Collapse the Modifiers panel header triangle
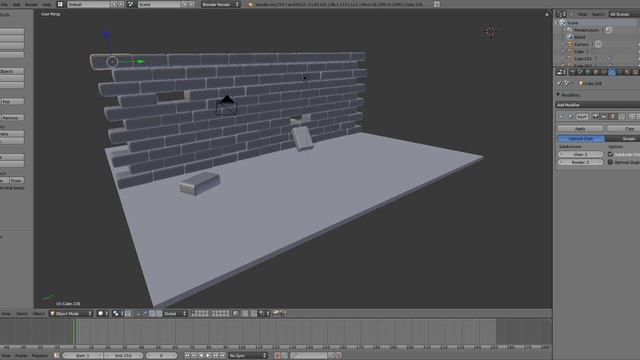This screenshot has height=360, width=640. pyautogui.click(x=558, y=95)
